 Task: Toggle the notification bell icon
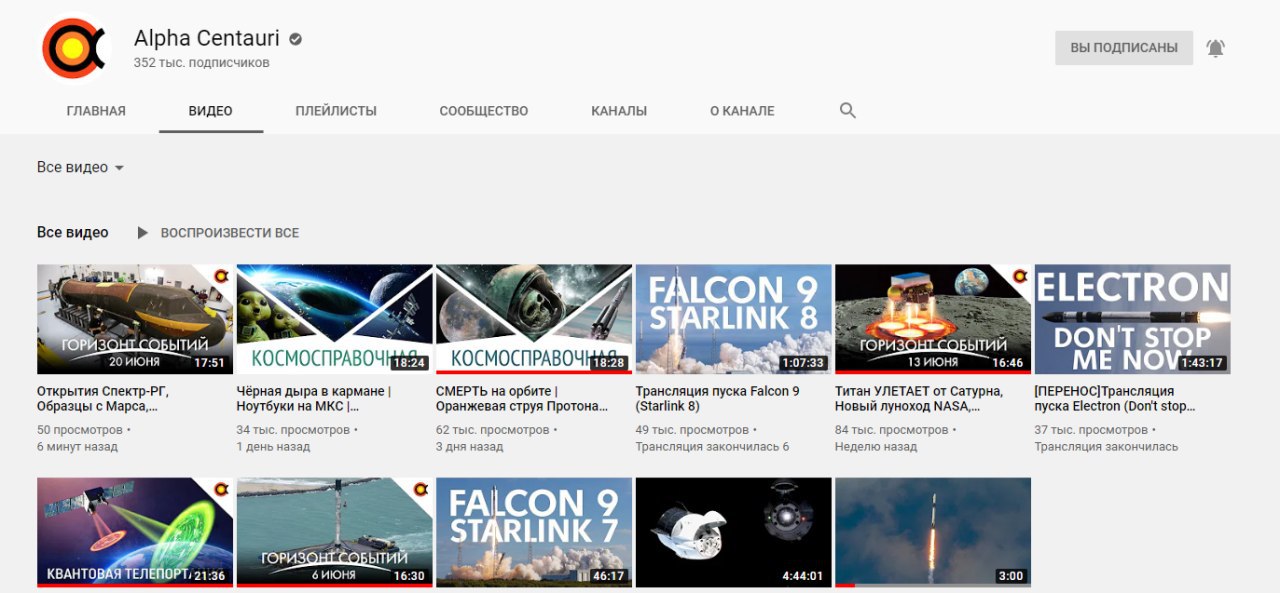(x=1215, y=48)
